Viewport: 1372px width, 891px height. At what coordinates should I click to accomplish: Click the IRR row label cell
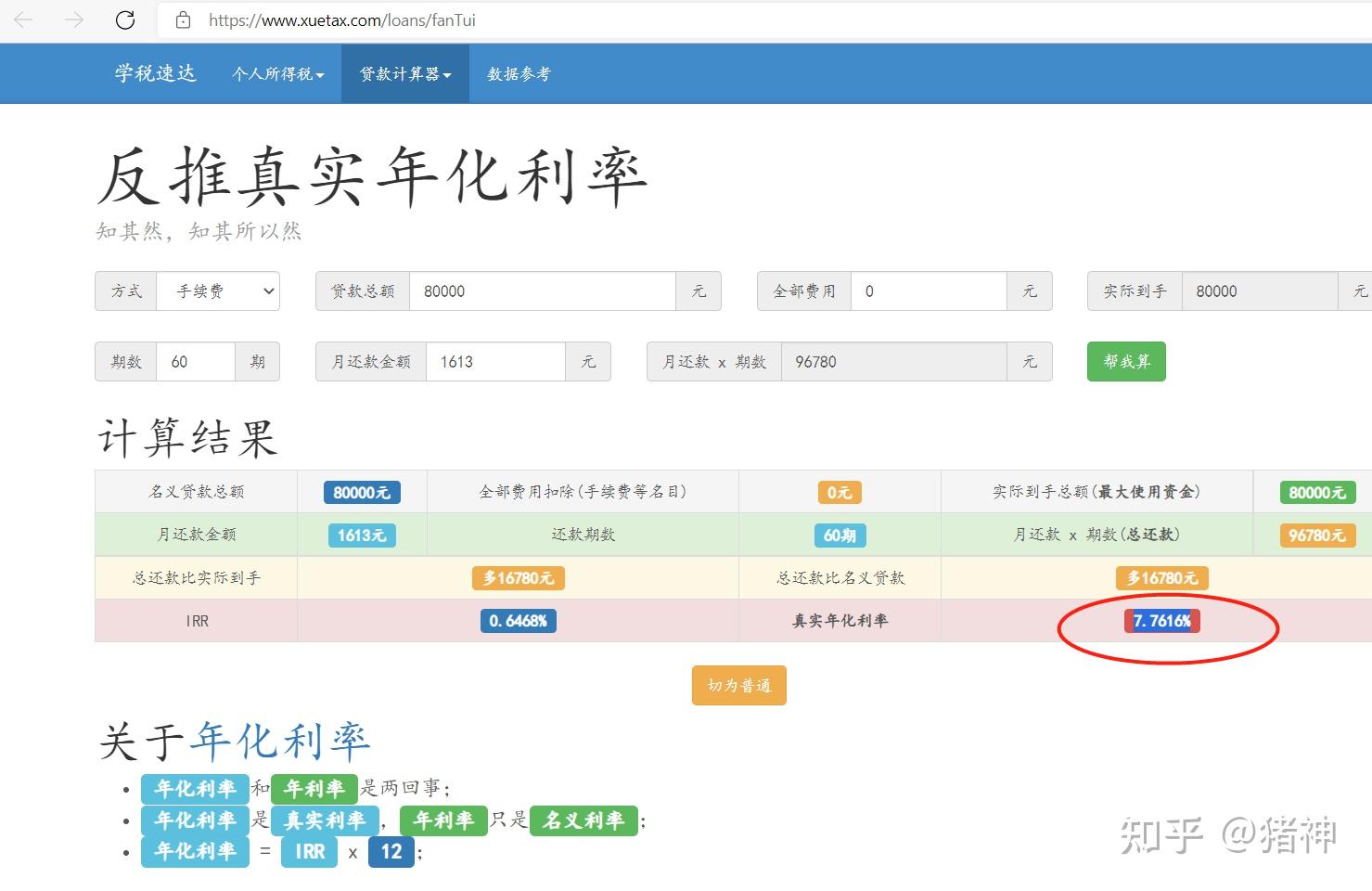coord(197,621)
